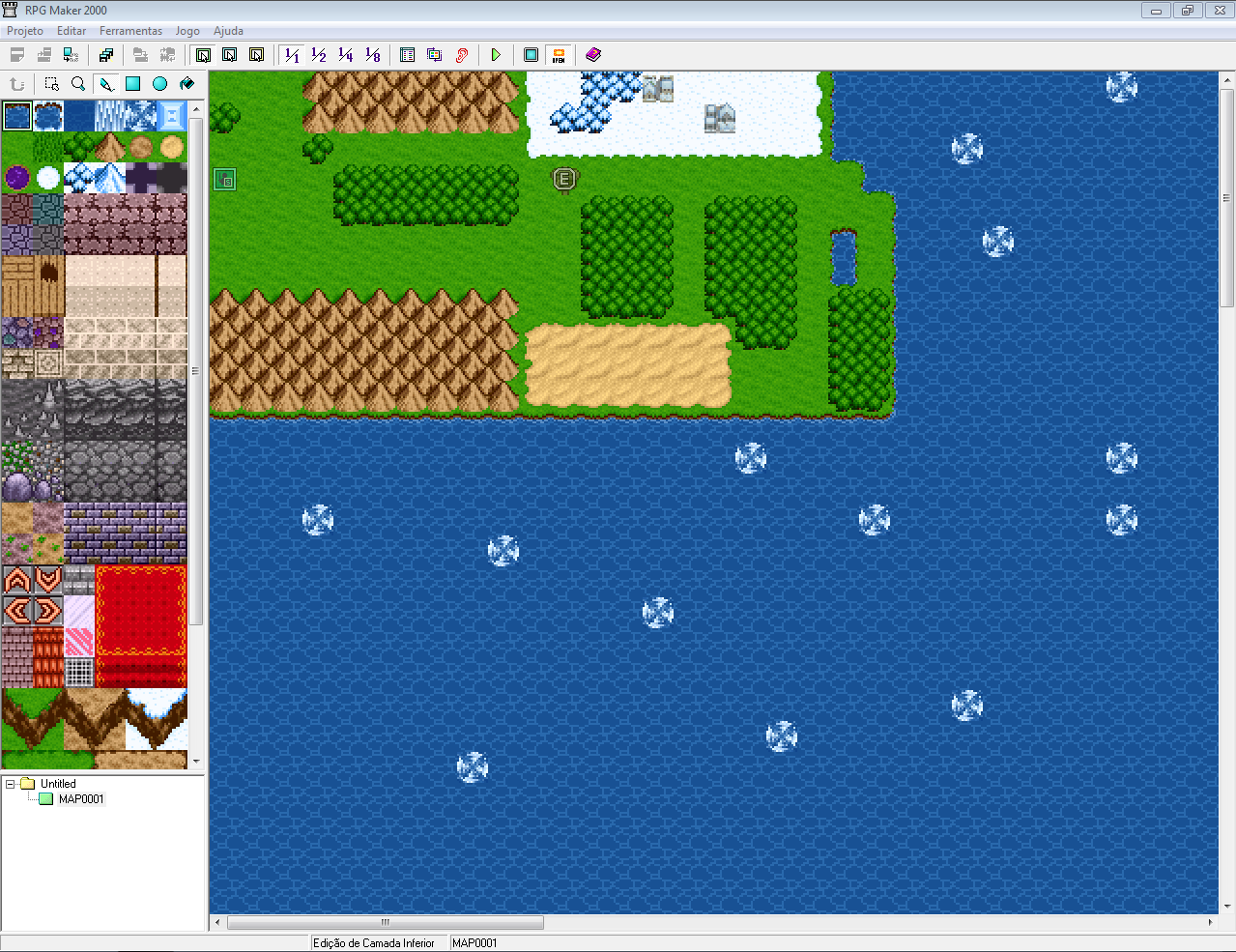This screenshot has width=1236, height=952.
Task: Pick the white snowball tile
Action: 48,178
